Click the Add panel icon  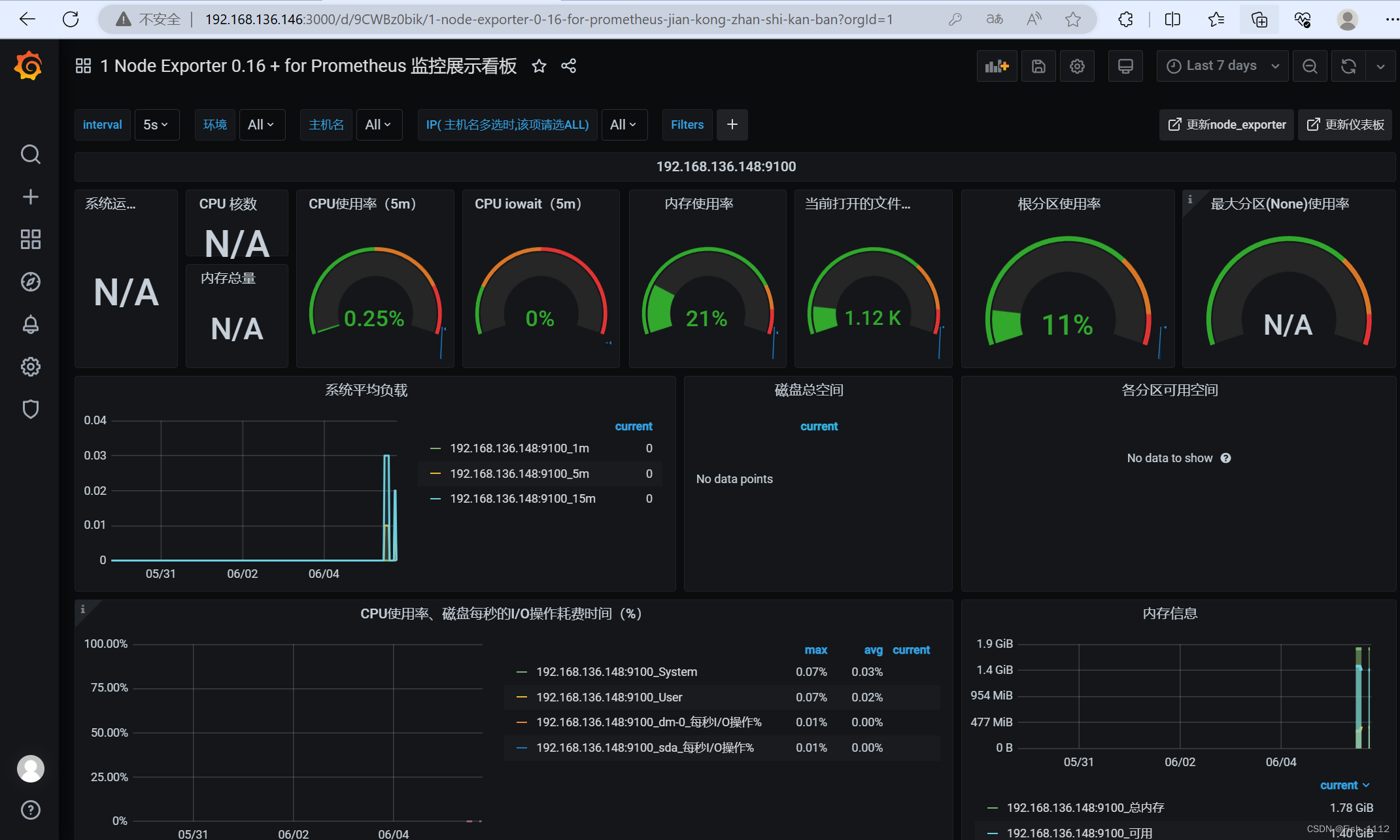997,66
